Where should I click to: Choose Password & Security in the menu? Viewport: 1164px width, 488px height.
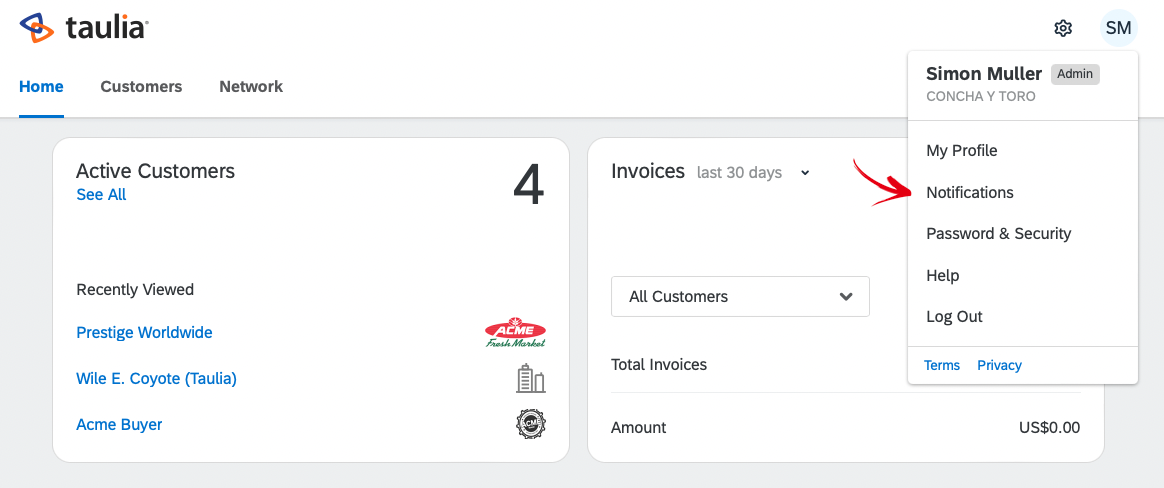(998, 233)
